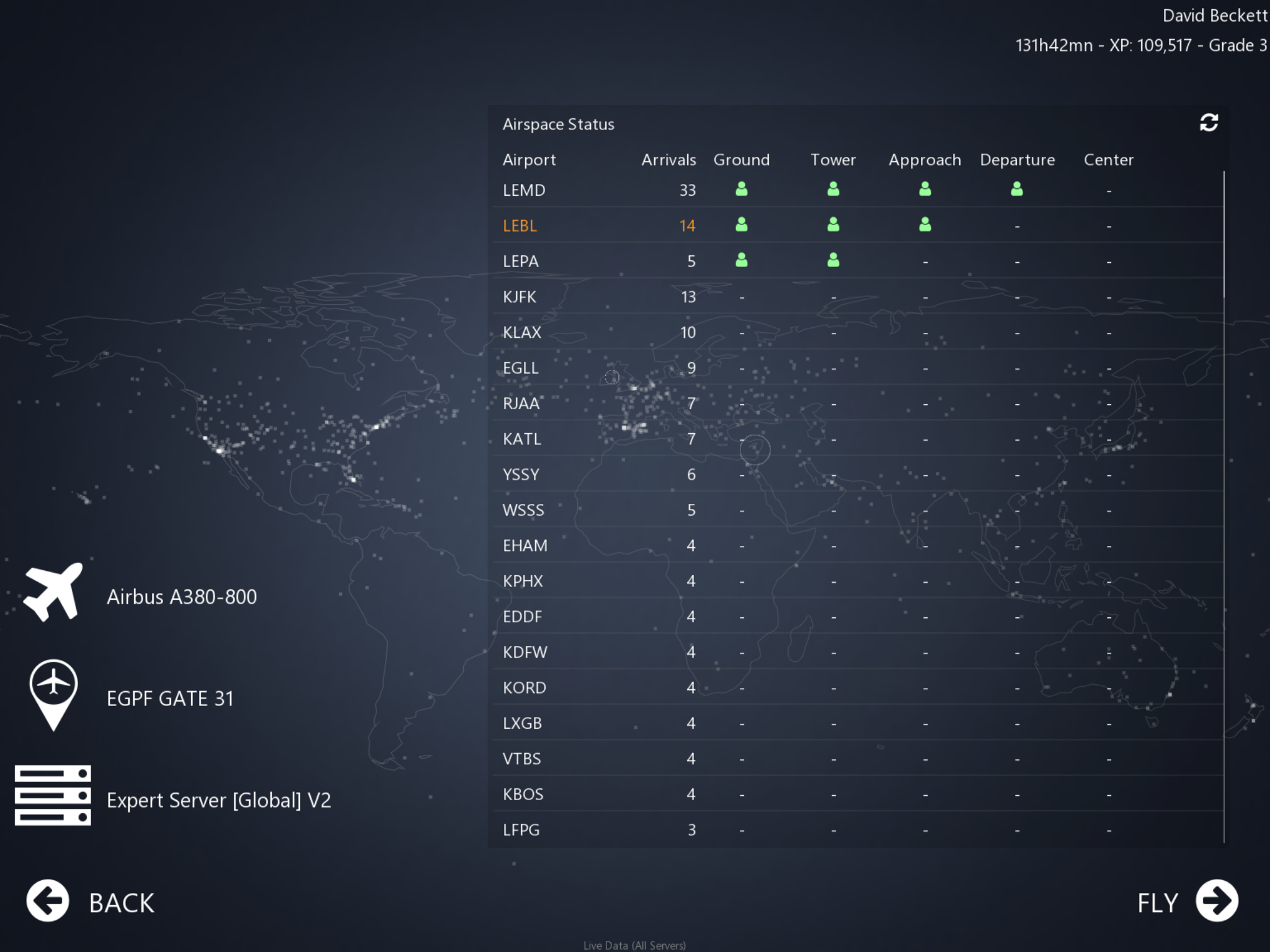Click the airplane aircraft selection icon

[x=53, y=593]
